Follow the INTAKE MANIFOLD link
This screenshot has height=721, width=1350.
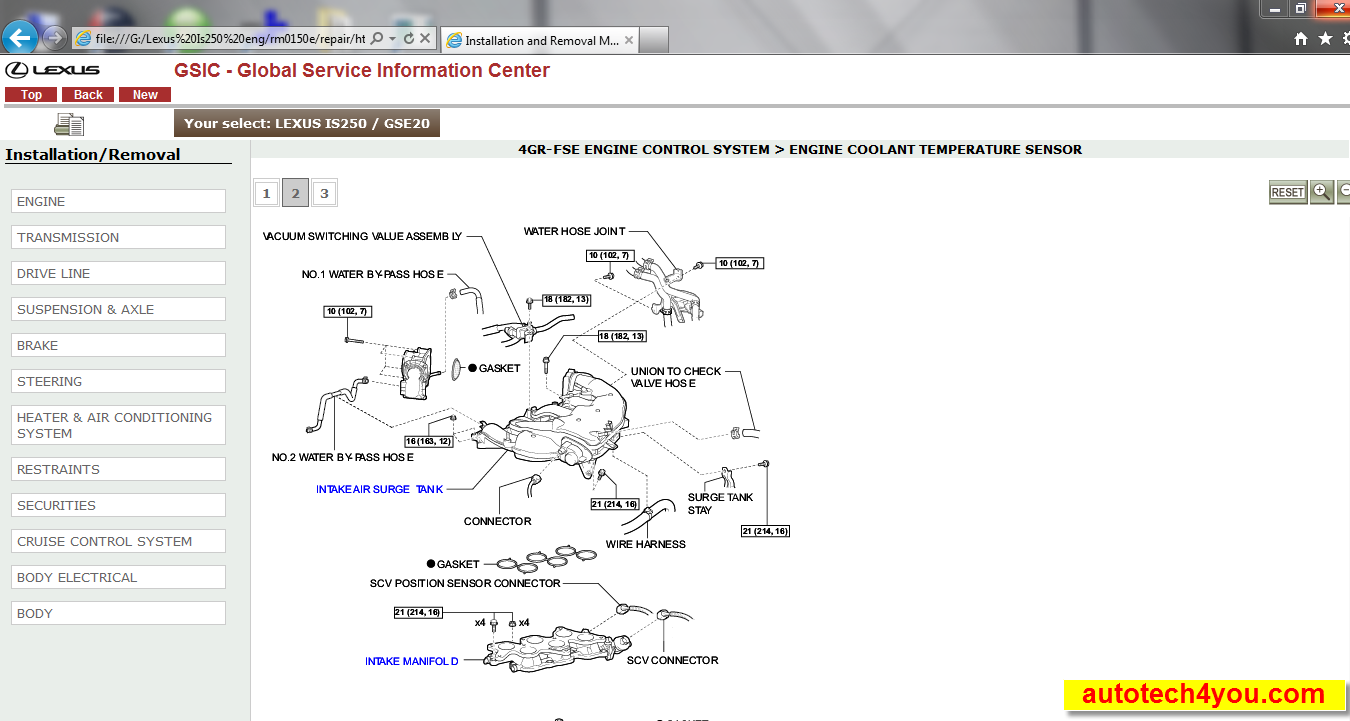[411, 661]
